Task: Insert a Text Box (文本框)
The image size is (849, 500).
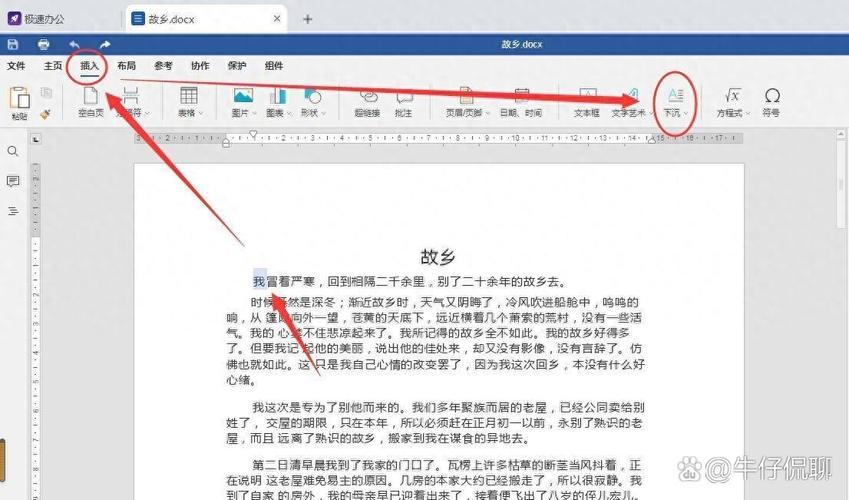Action: coord(587,102)
